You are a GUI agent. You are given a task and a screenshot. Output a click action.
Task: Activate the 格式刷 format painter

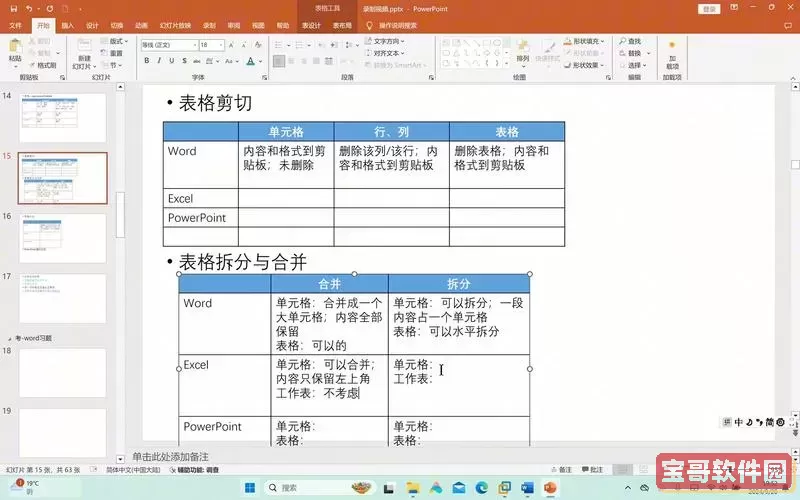click(x=43, y=65)
